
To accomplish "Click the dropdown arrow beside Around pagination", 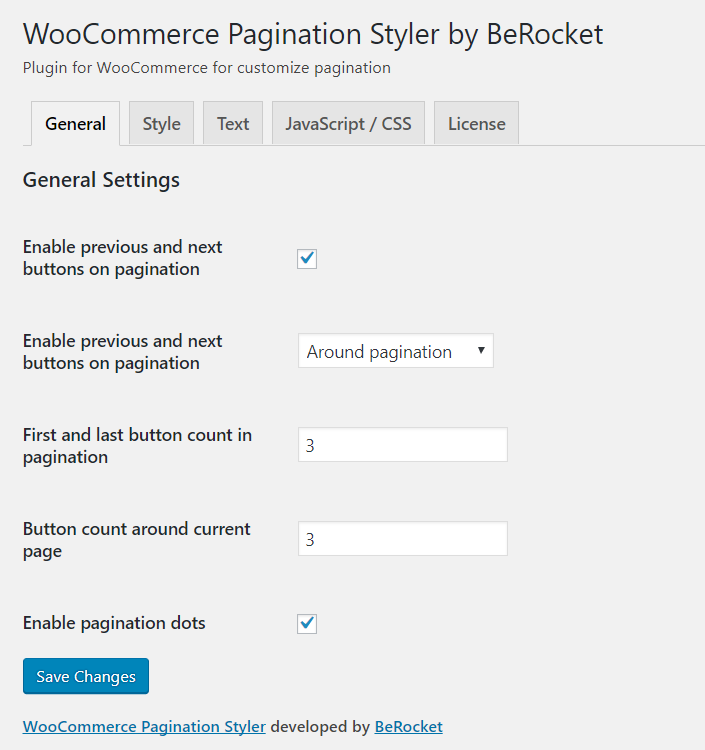I will click(x=481, y=351).
